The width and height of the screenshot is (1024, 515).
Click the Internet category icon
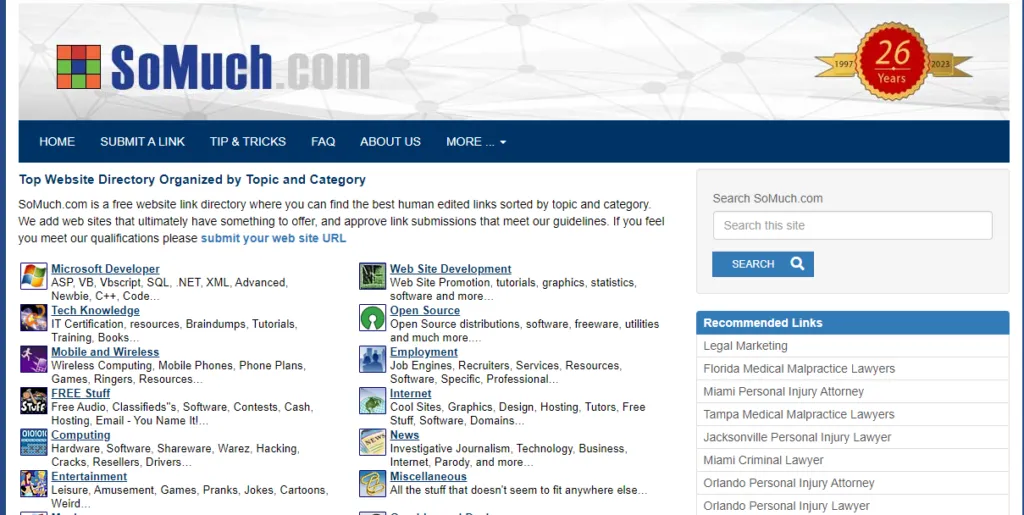tap(372, 400)
